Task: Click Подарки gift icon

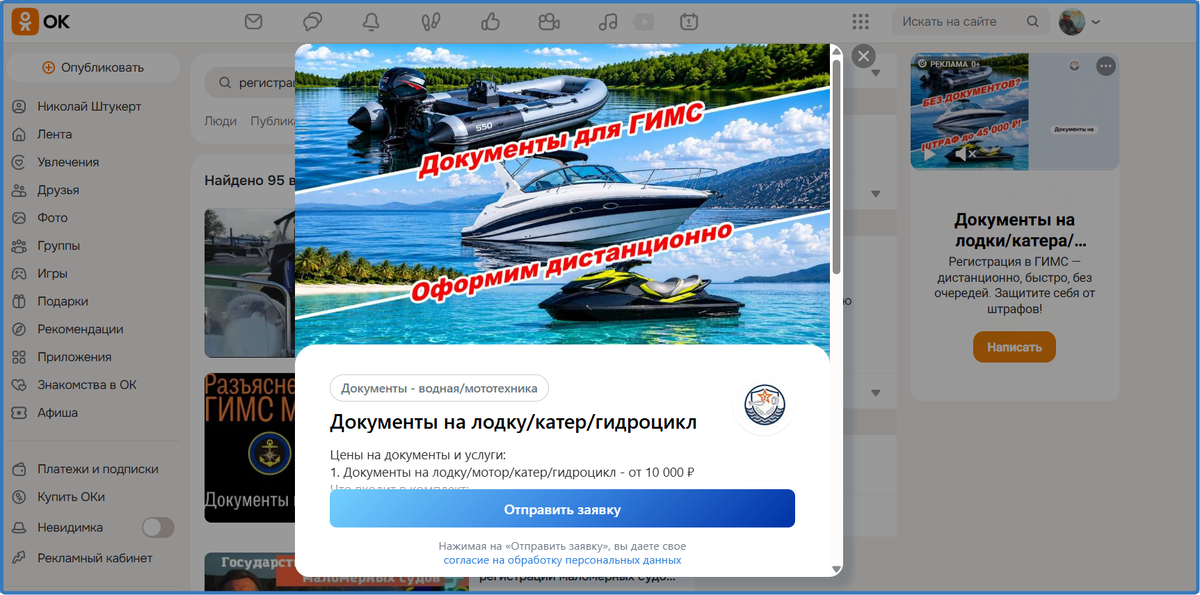Action: 18,301
